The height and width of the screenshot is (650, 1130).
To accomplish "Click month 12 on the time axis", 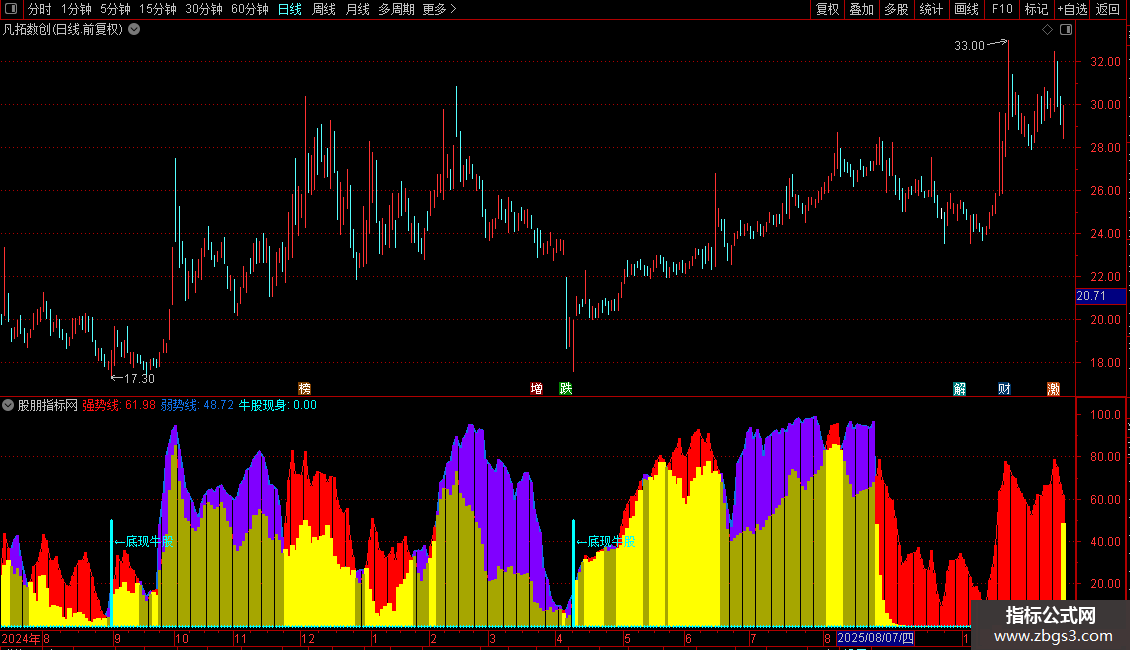I will pyautogui.click(x=308, y=638).
